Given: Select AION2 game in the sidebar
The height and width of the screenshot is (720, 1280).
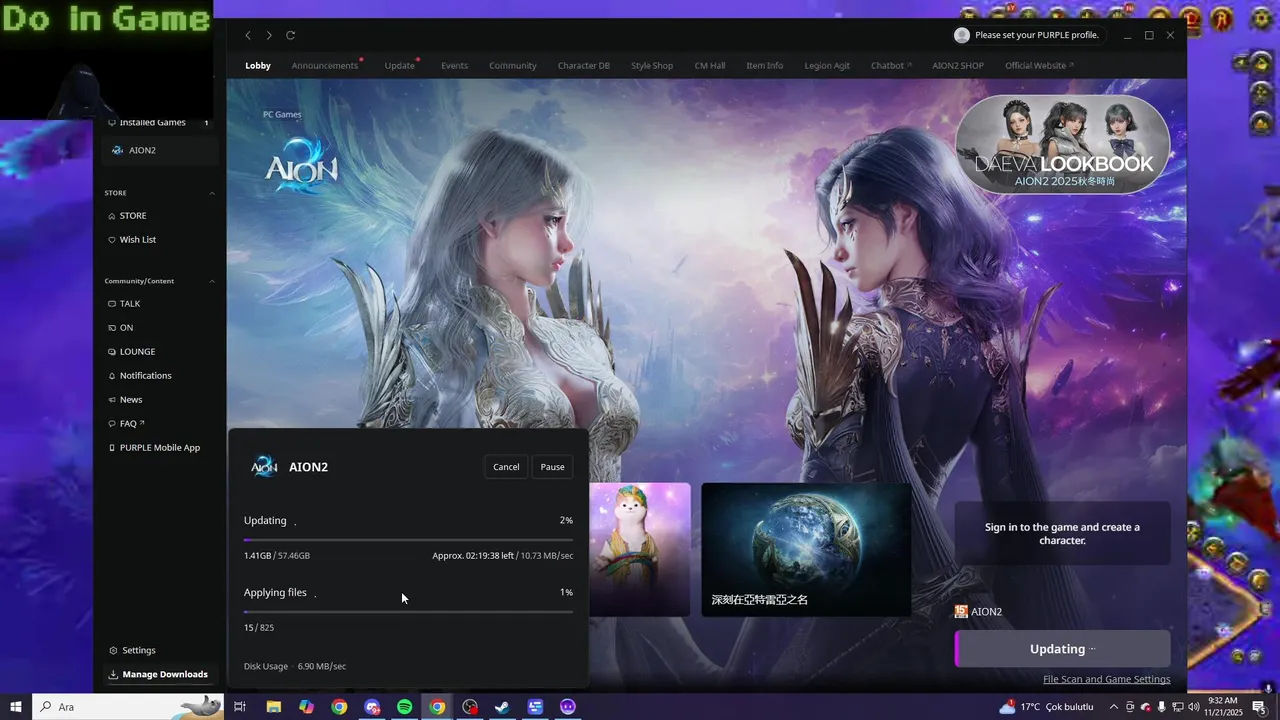Looking at the screenshot, I should tap(160, 150).
